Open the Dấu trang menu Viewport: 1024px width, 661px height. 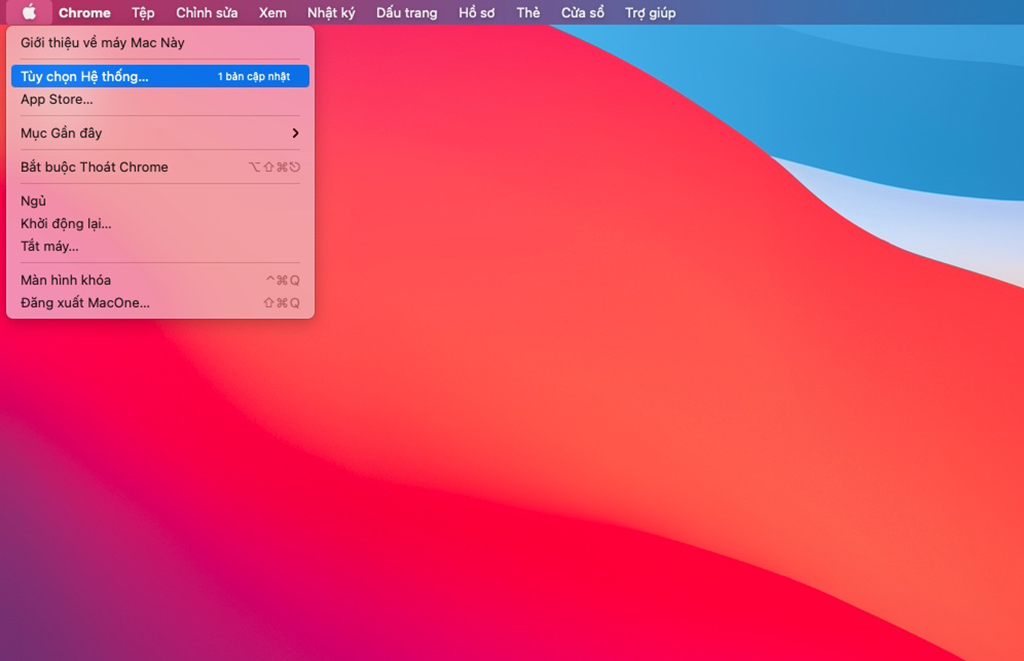(x=406, y=12)
